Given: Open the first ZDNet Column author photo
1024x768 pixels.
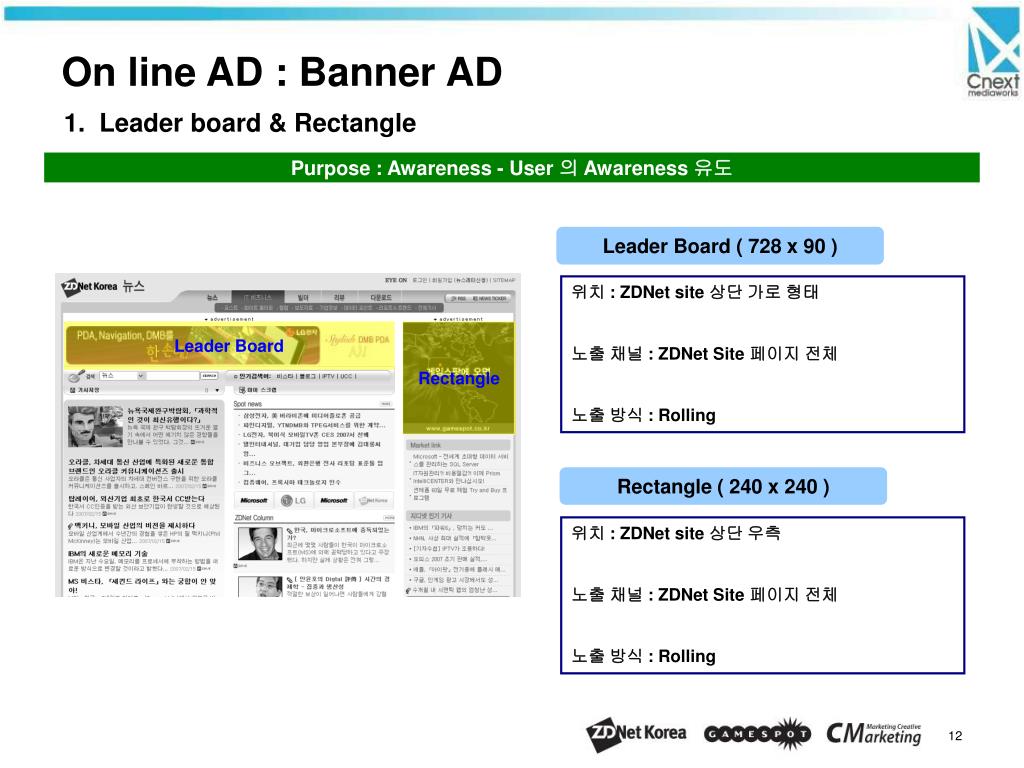Looking at the screenshot, I should pyautogui.click(x=260, y=544).
